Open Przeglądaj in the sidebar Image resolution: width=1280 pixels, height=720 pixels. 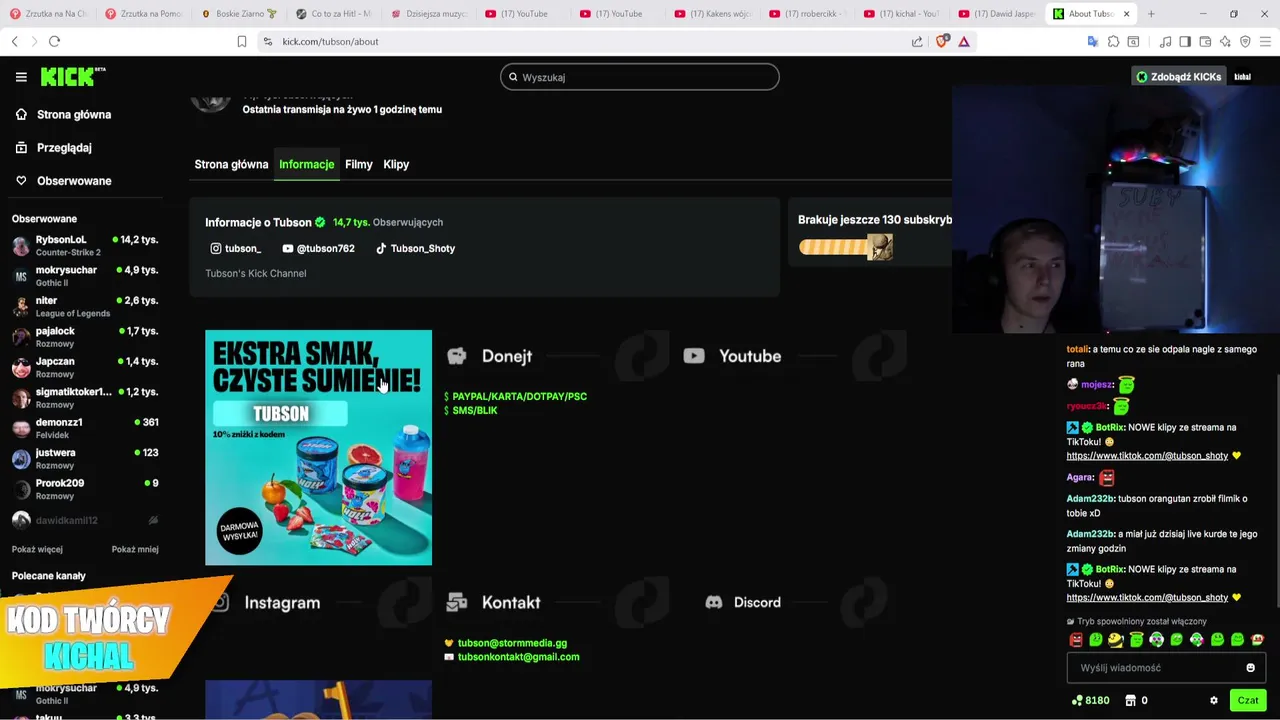(x=54, y=148)
